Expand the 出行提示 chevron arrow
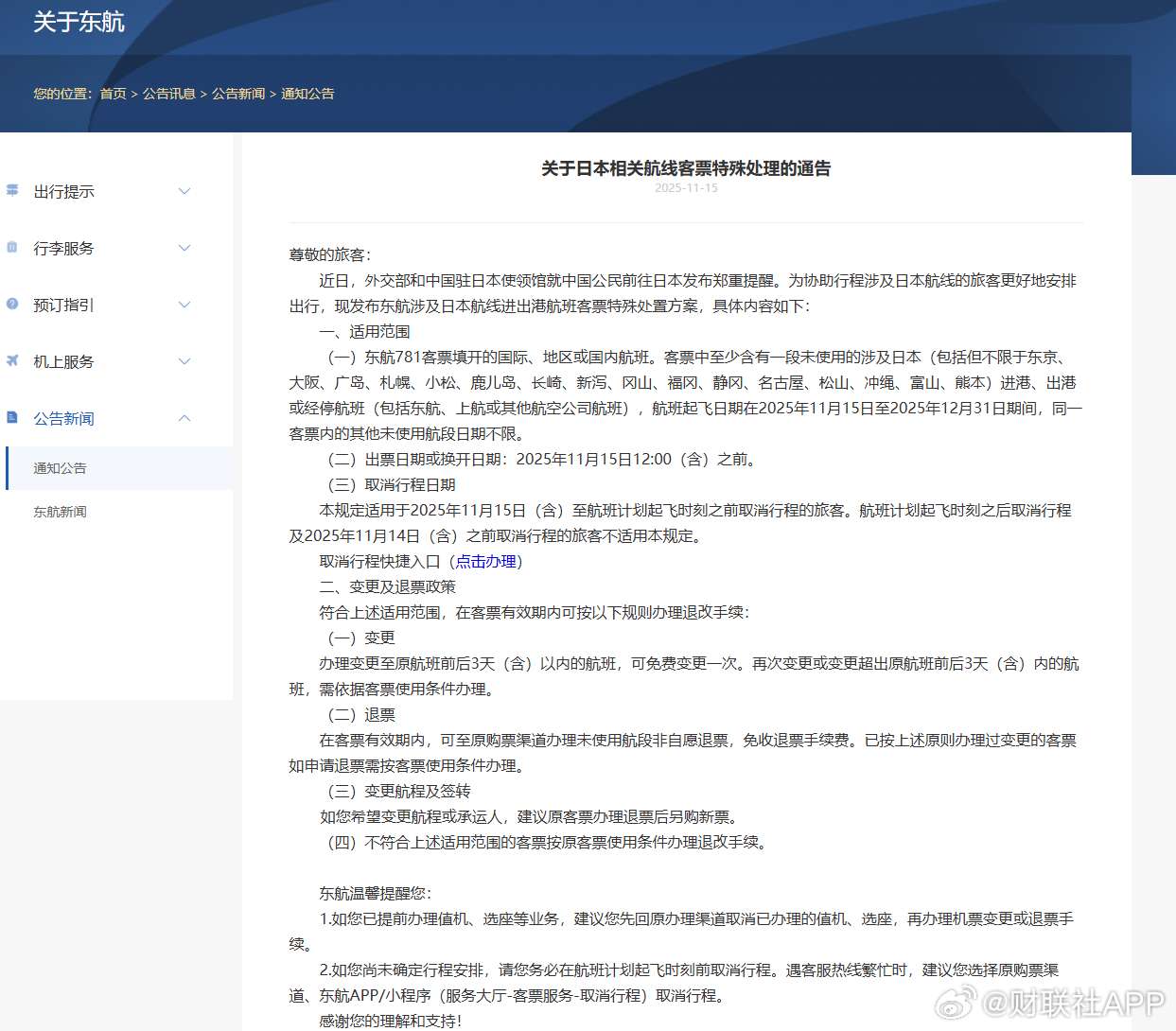Viewport: 1176px width, 1031px height. (x=184, y=191)
